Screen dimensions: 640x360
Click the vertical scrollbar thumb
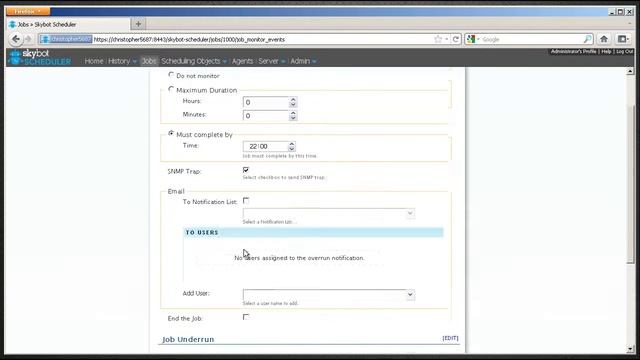pos(630,184)
